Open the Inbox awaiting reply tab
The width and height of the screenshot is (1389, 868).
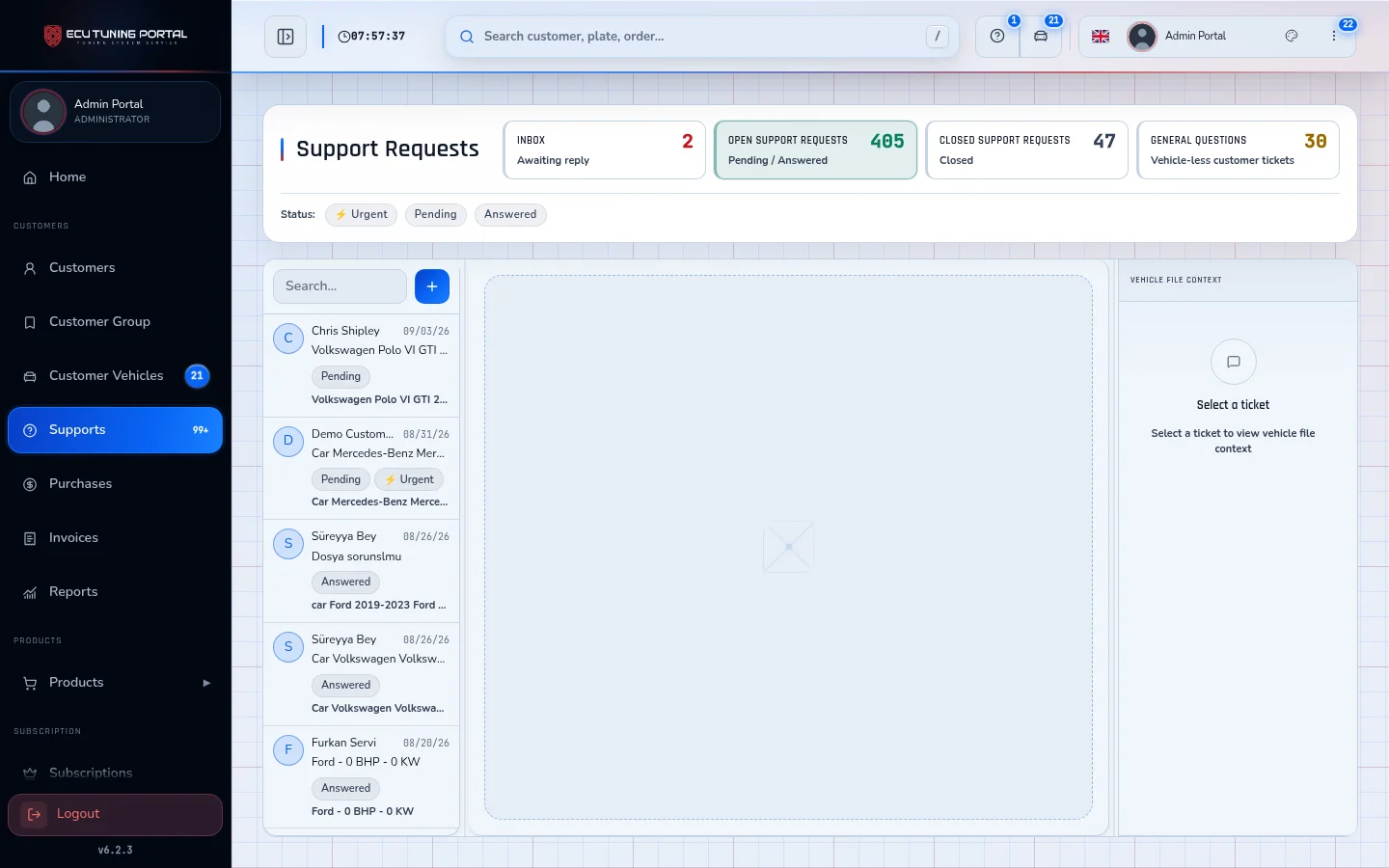(x=605, y=150)
